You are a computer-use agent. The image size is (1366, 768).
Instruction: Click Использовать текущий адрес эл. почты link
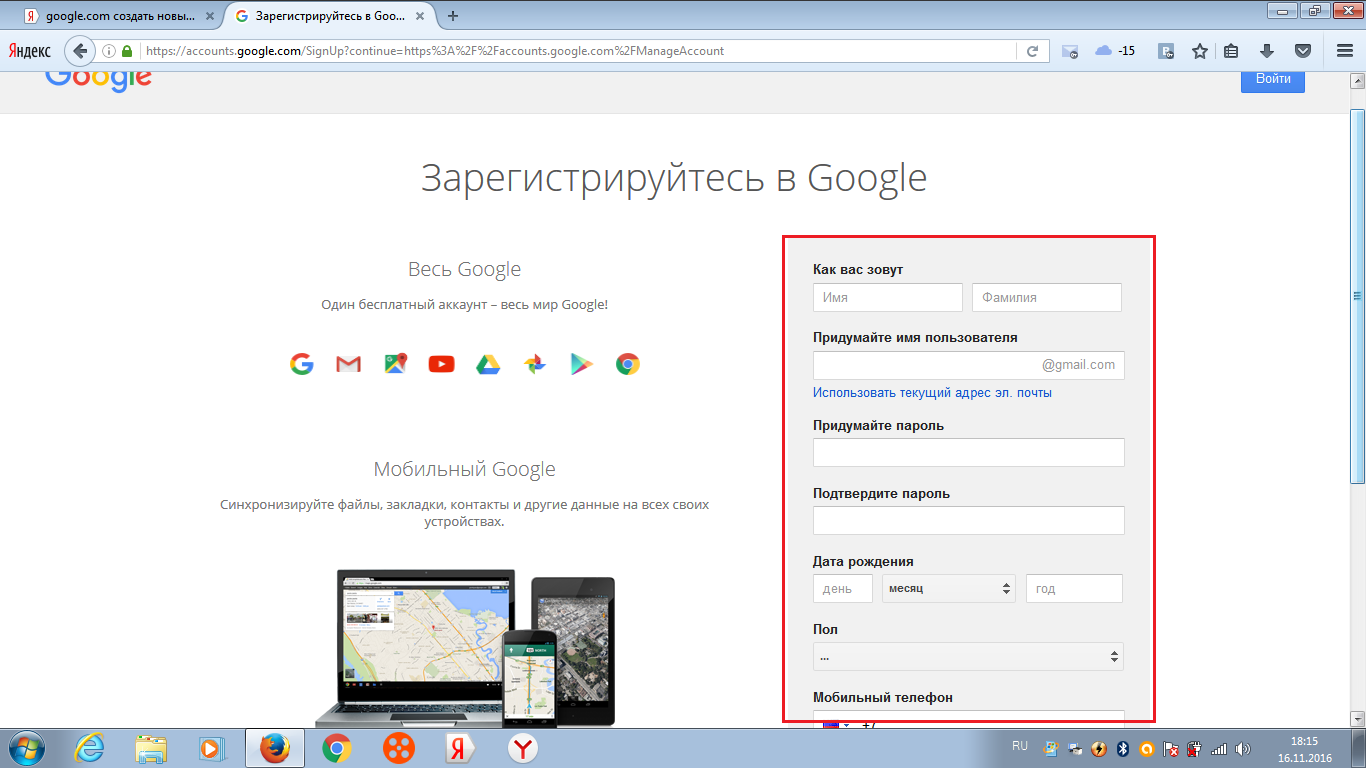[x=932, y=393]
